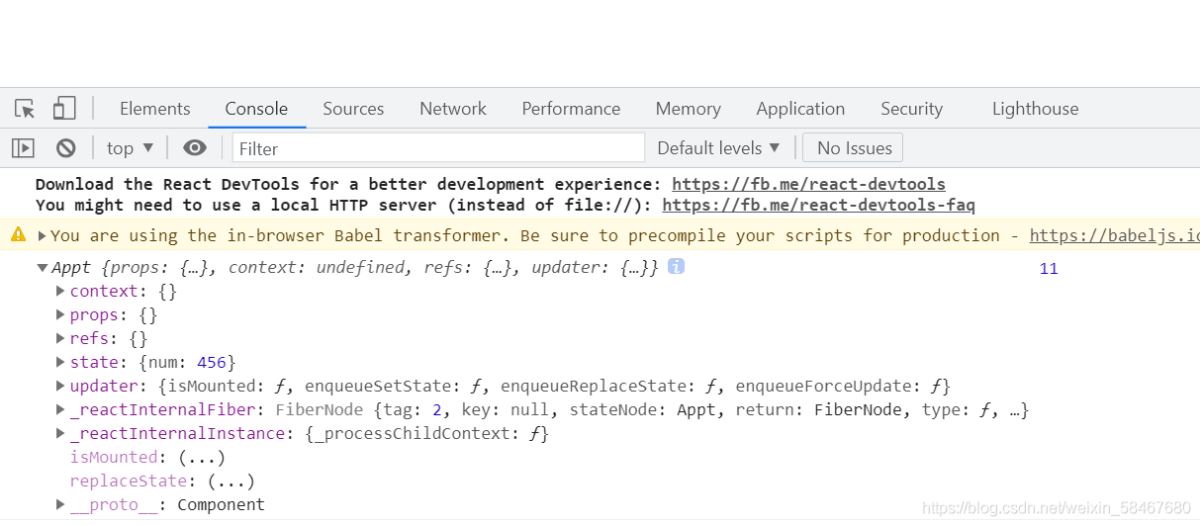Open the fb.me/react-devtools link
The image size is (1200, 526).
(x=808, y=184)
